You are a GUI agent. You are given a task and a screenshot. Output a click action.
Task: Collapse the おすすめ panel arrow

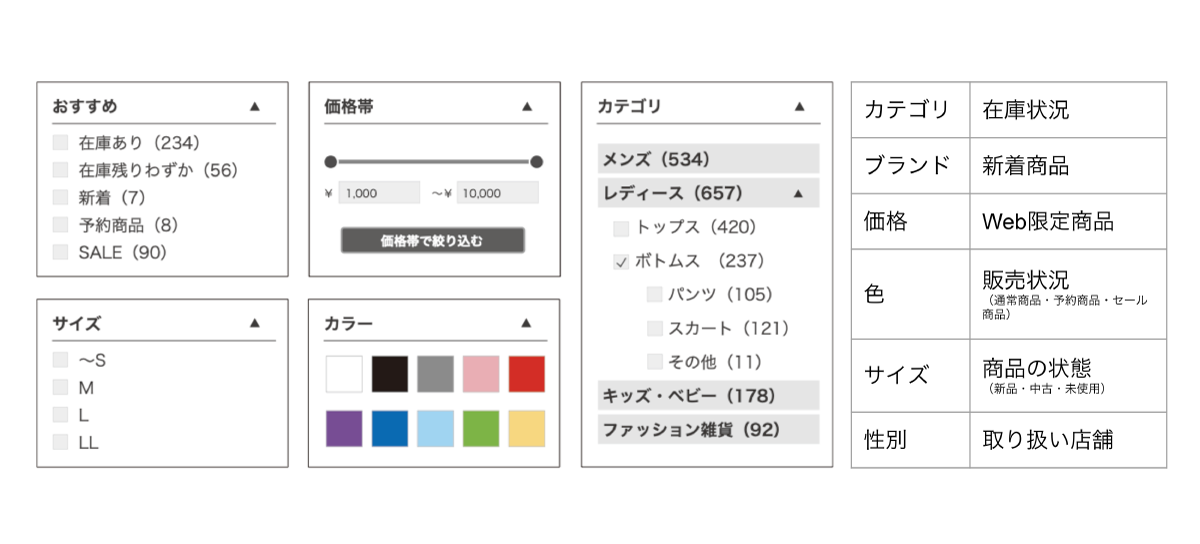point(254,105)
